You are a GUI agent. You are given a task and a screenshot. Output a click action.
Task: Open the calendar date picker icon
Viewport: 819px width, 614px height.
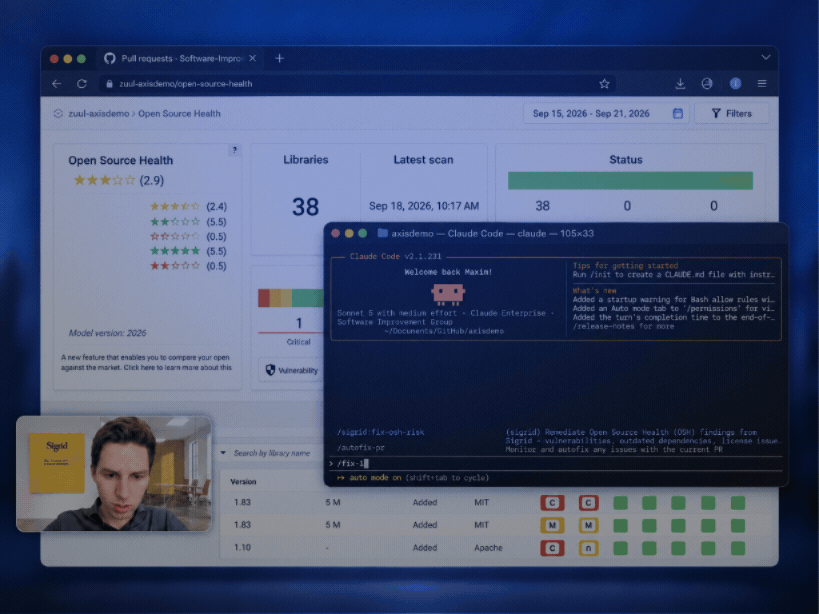tap(677, 113)
